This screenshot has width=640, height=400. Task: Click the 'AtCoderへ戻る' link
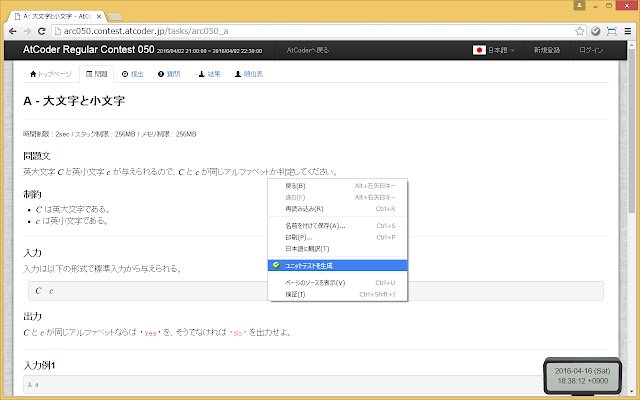pyautogui.click(x=308, y=50)
